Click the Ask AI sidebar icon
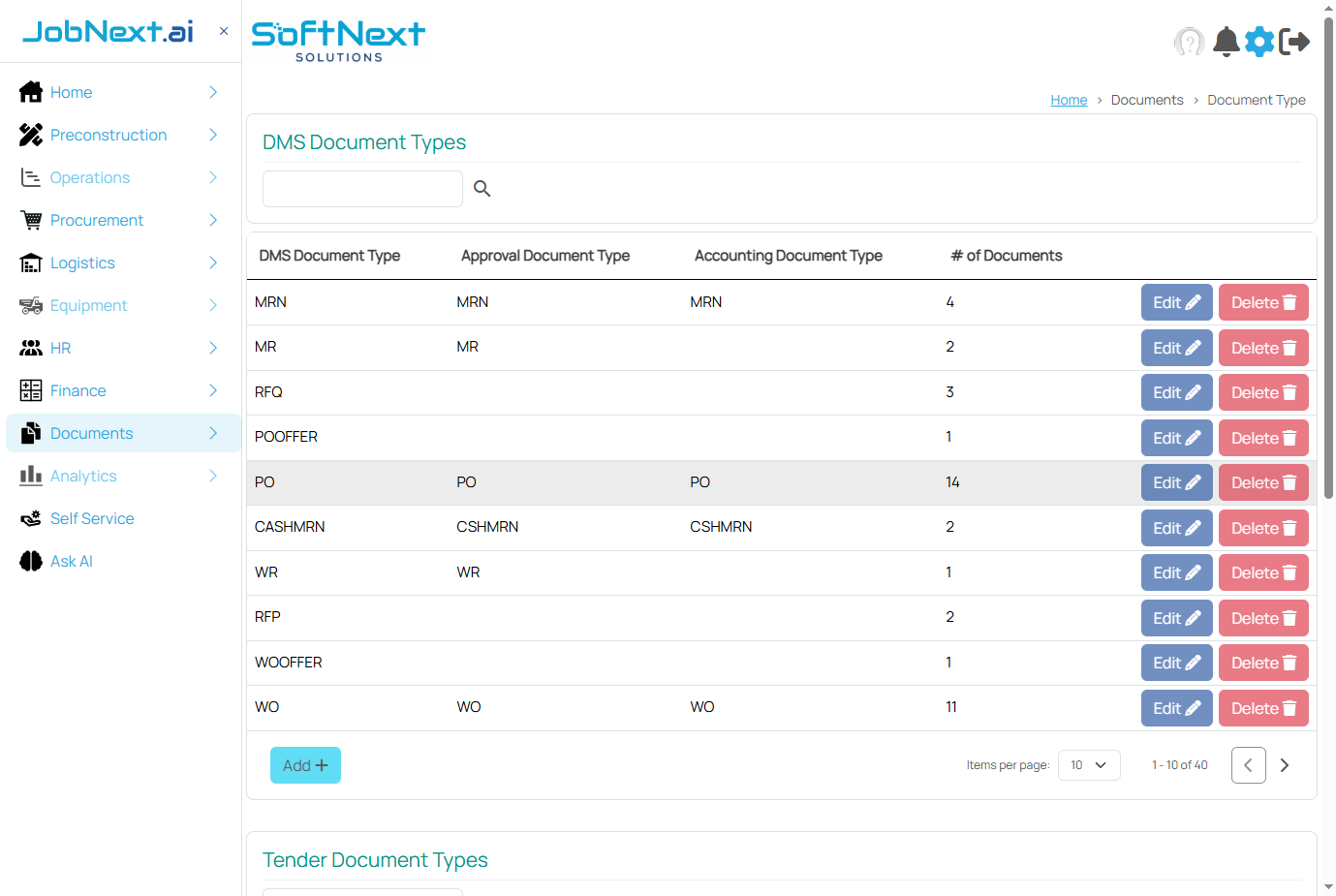Viewport: 1336px width, 896px height. pyautogui.click(x=29, y=561)
